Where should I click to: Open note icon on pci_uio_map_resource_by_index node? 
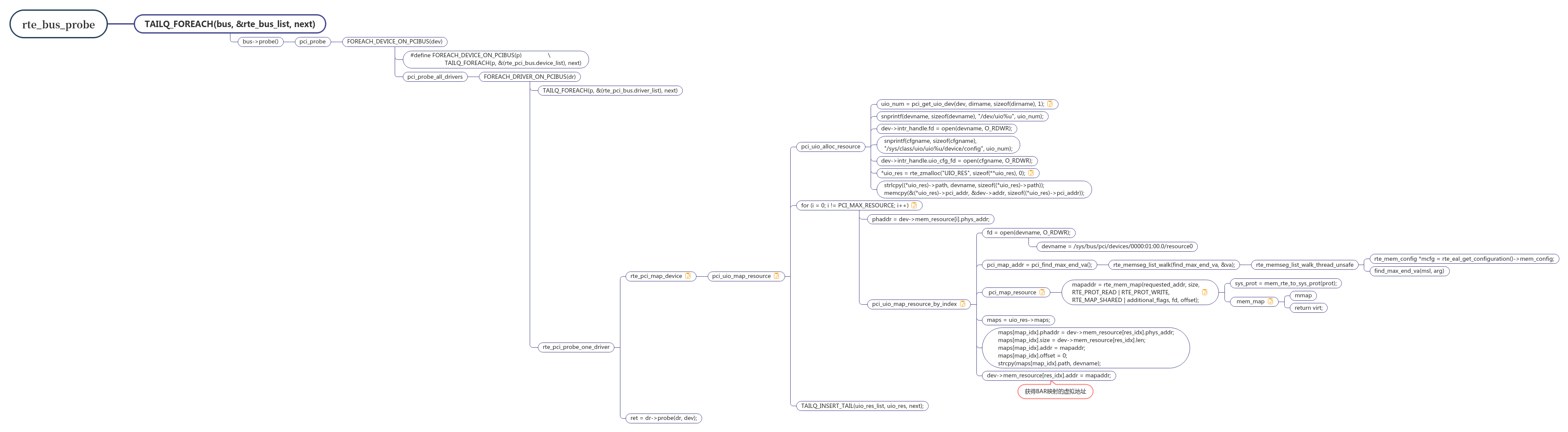click(x=962, y=304)
